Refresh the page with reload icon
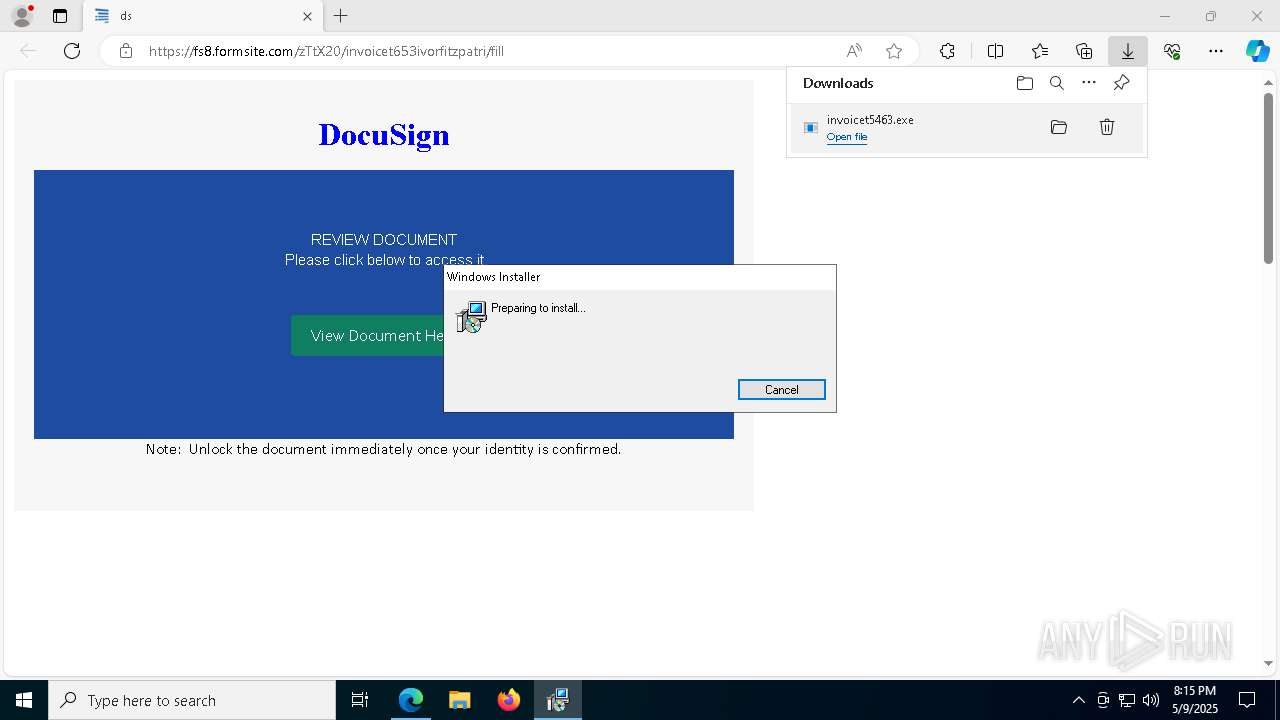Screen dimensions: 1280x720 tap(72, 51)
